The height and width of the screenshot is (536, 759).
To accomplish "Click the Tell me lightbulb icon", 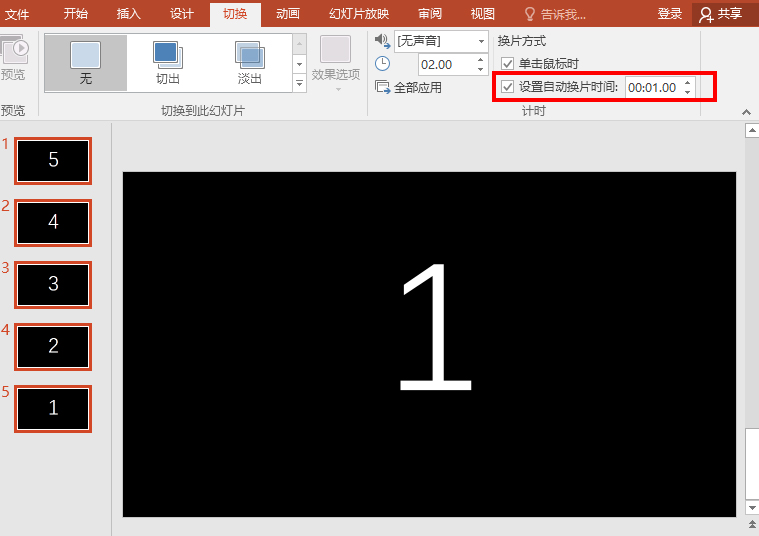I will coord(530,14).
